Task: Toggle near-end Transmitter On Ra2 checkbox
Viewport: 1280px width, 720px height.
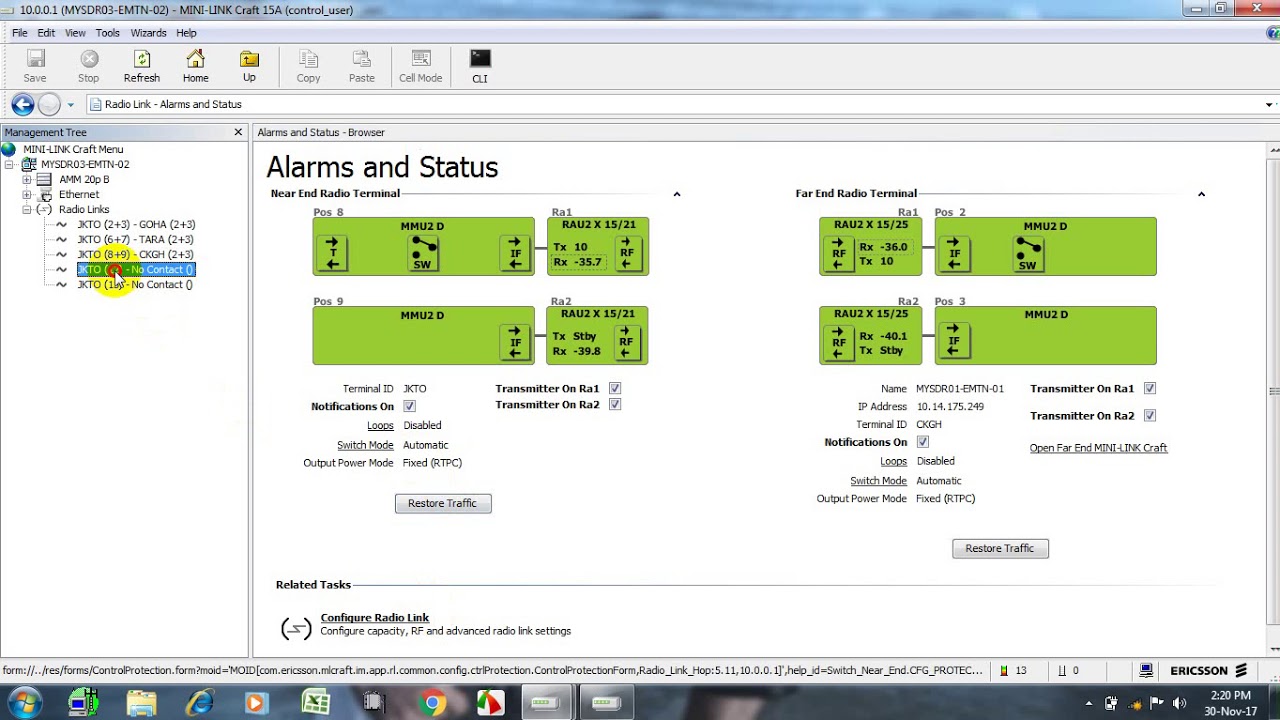Action: pyautogui.click(x=615, y=404)
